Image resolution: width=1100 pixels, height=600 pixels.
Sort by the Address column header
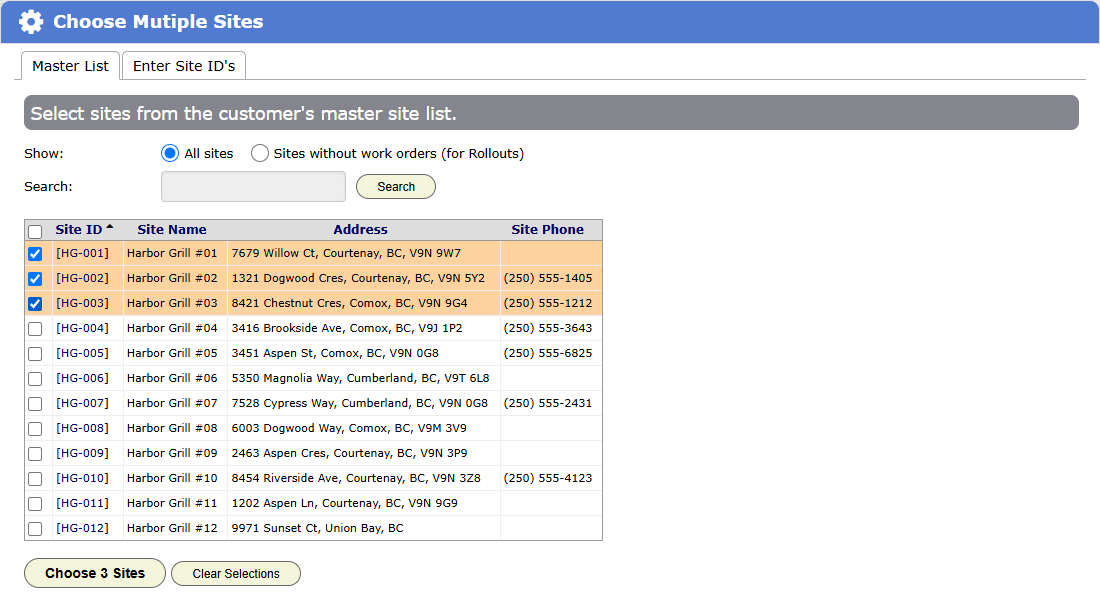click(360, 229)
